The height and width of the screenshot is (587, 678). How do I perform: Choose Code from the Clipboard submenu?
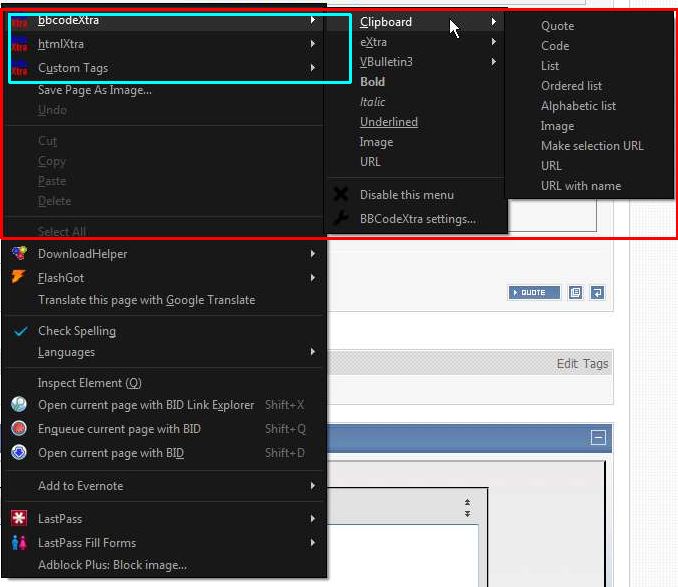tap(555, 46)
